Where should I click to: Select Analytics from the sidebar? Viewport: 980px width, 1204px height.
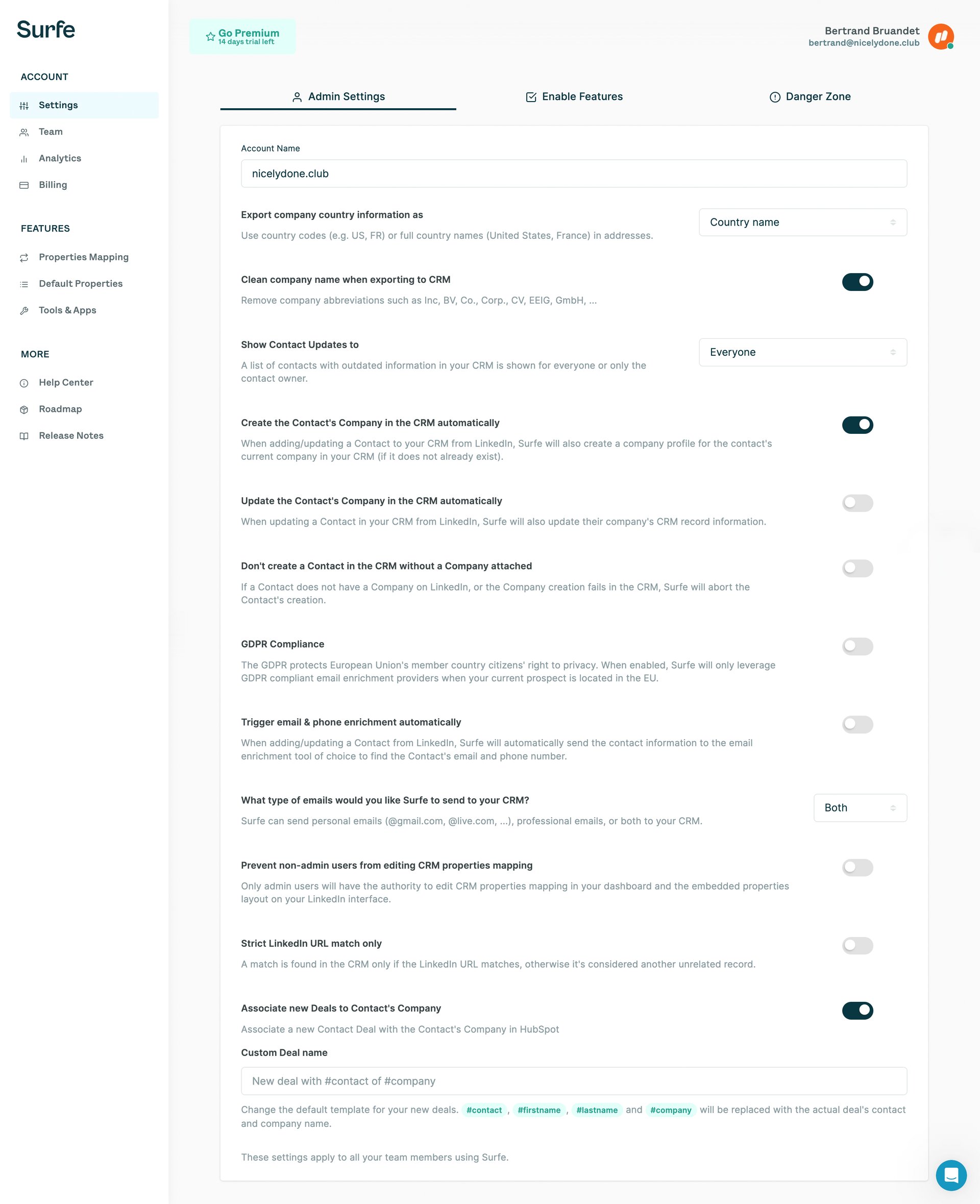[59, 158]
